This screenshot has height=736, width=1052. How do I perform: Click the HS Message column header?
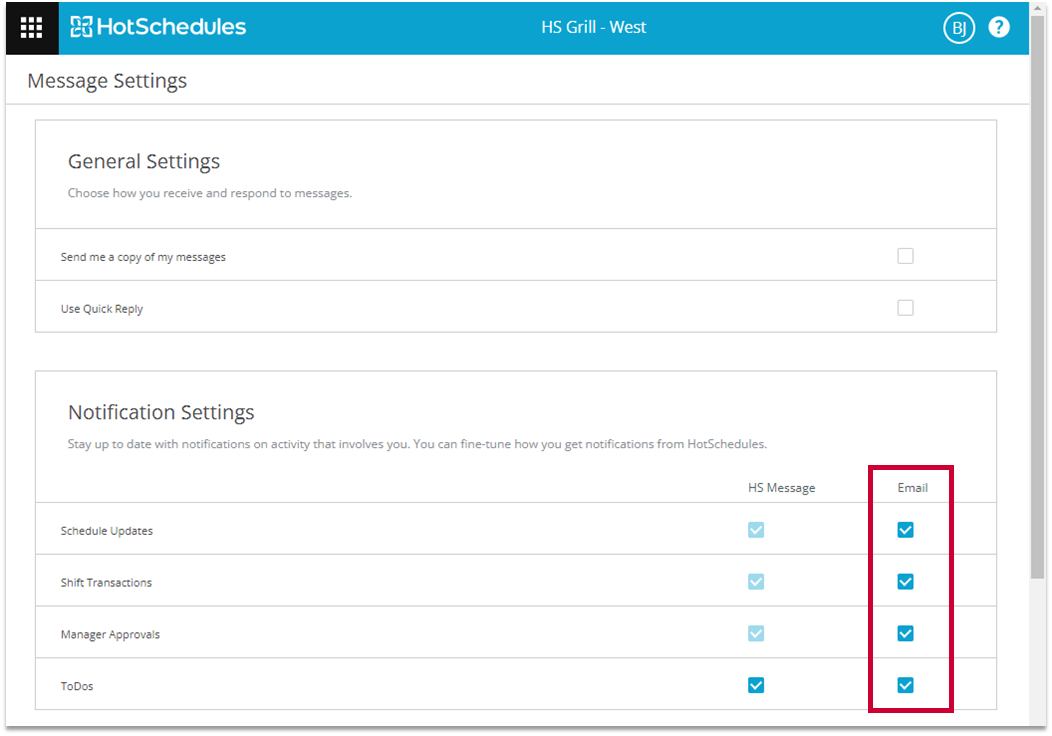coord(782,488)
